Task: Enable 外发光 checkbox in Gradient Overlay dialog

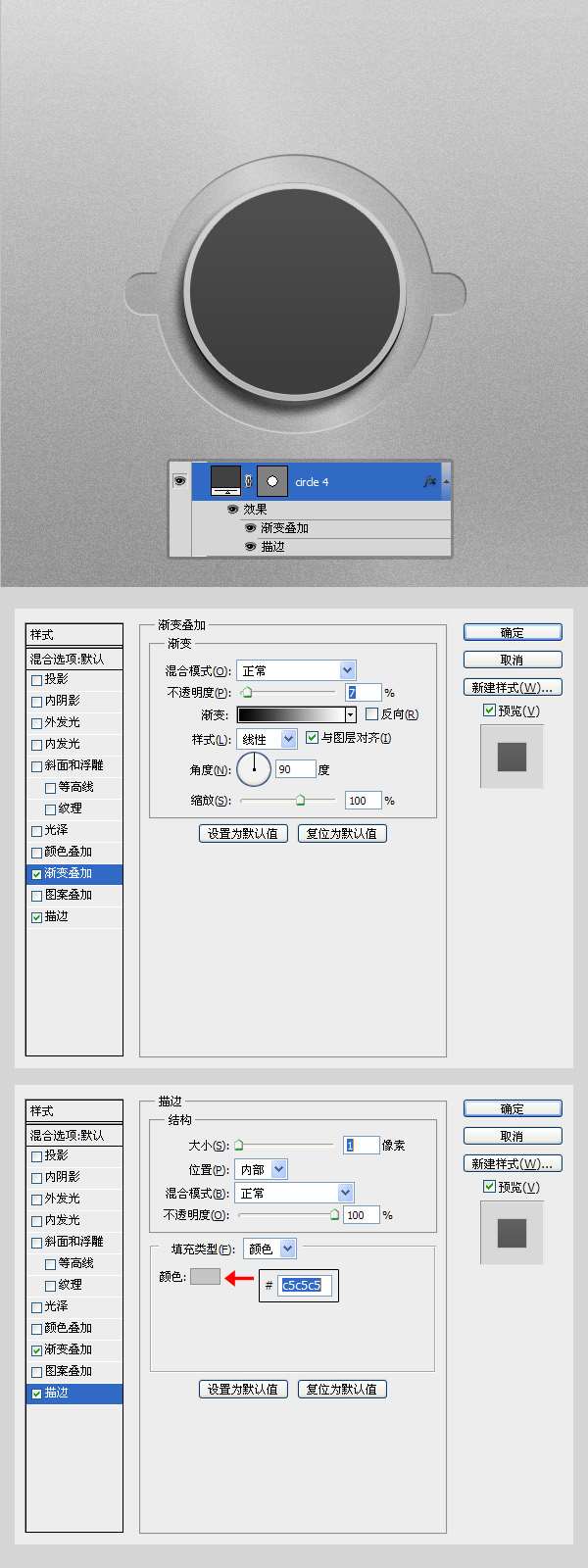Action: click(37, 722)
